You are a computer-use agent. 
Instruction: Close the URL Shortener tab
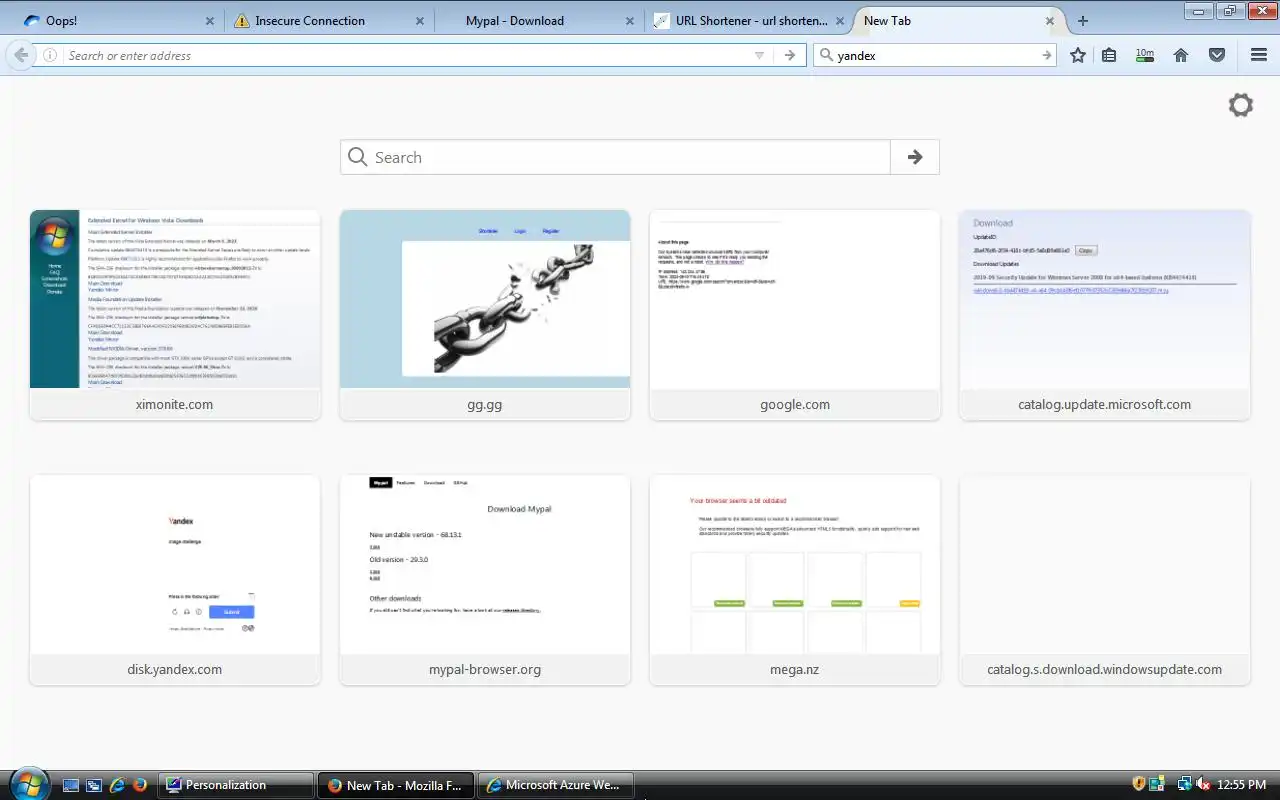840,21
